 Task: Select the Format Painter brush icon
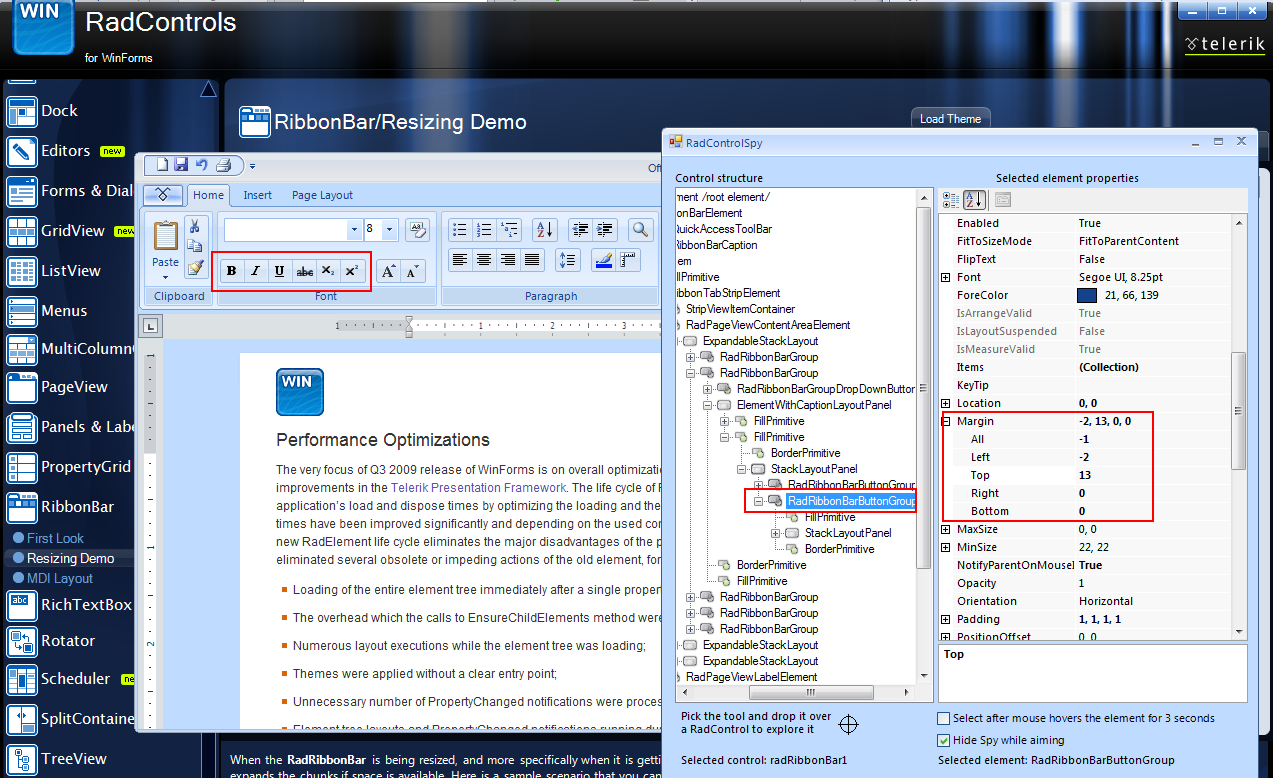[196, 267]
